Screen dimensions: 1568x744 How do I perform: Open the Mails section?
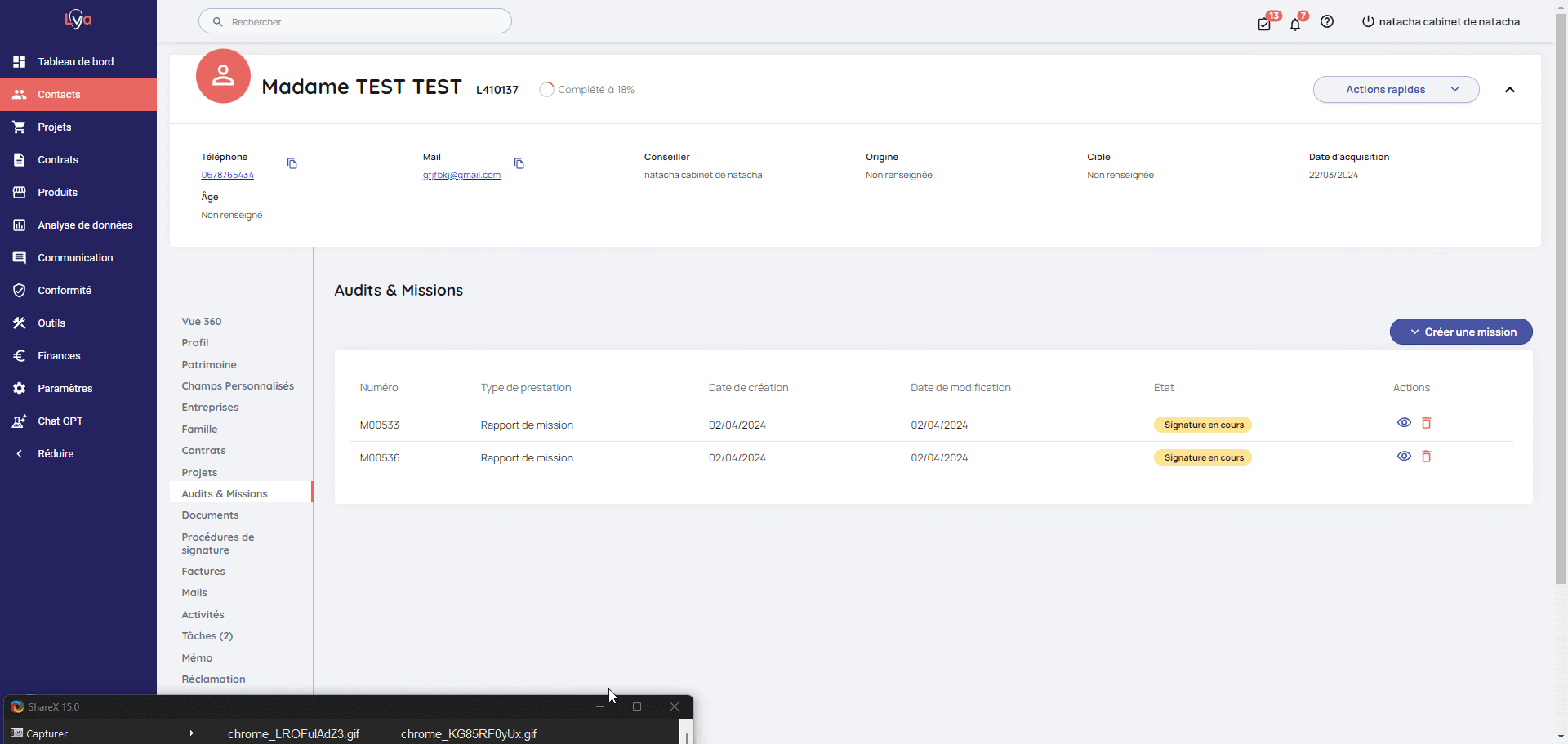194,593
